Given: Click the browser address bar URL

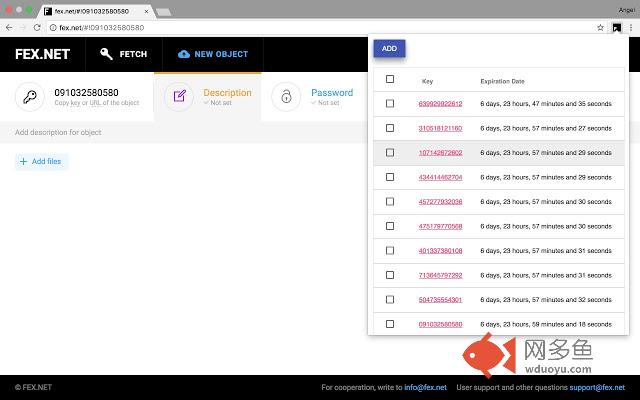Looking at the screenshot, I should (x=102, y=28).
